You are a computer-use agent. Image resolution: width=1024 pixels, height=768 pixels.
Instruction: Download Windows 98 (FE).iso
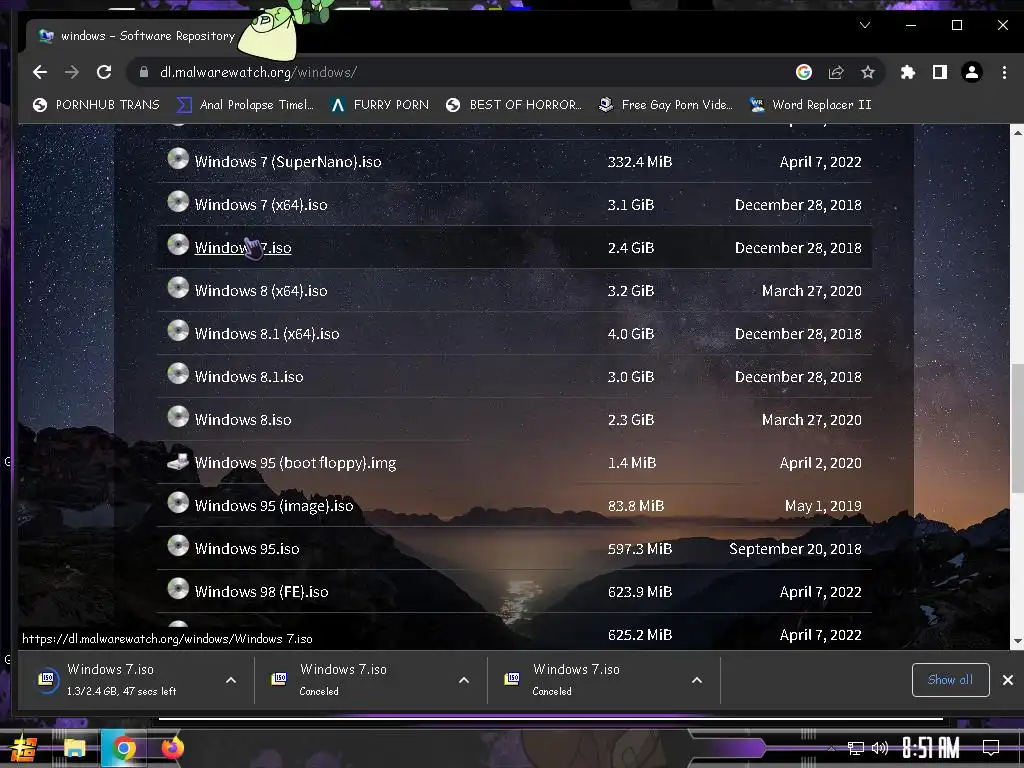coord(261,592)
